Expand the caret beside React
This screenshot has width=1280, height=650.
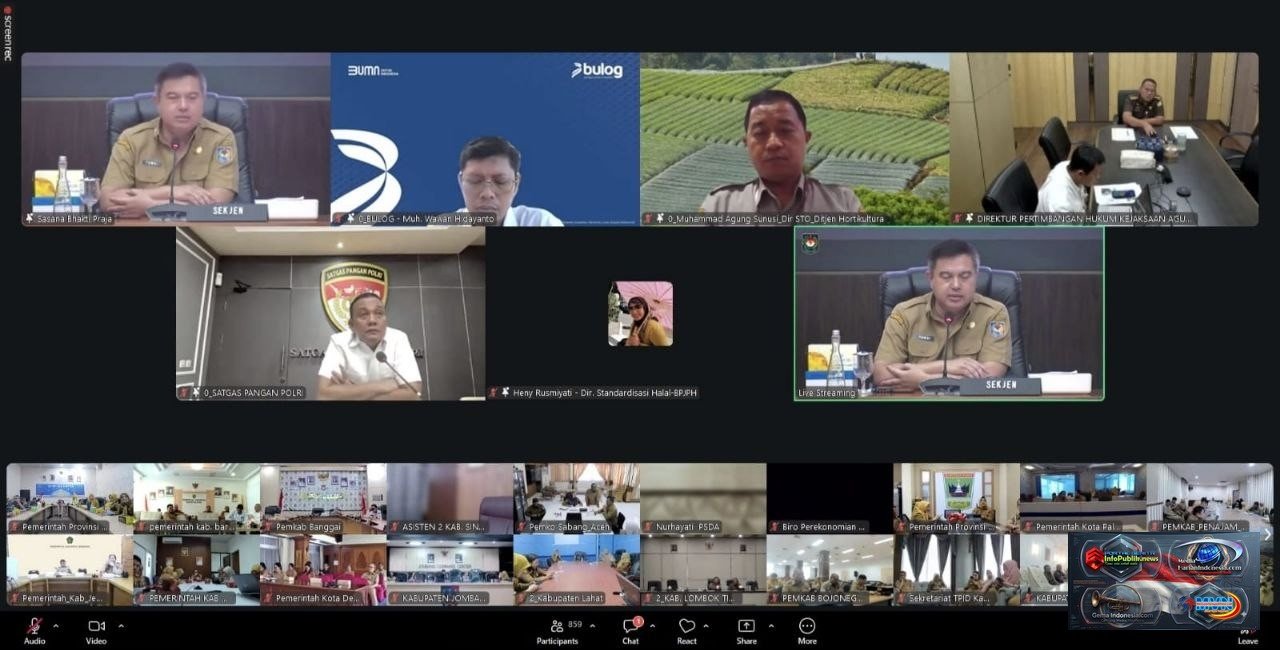tap(708, 626)
